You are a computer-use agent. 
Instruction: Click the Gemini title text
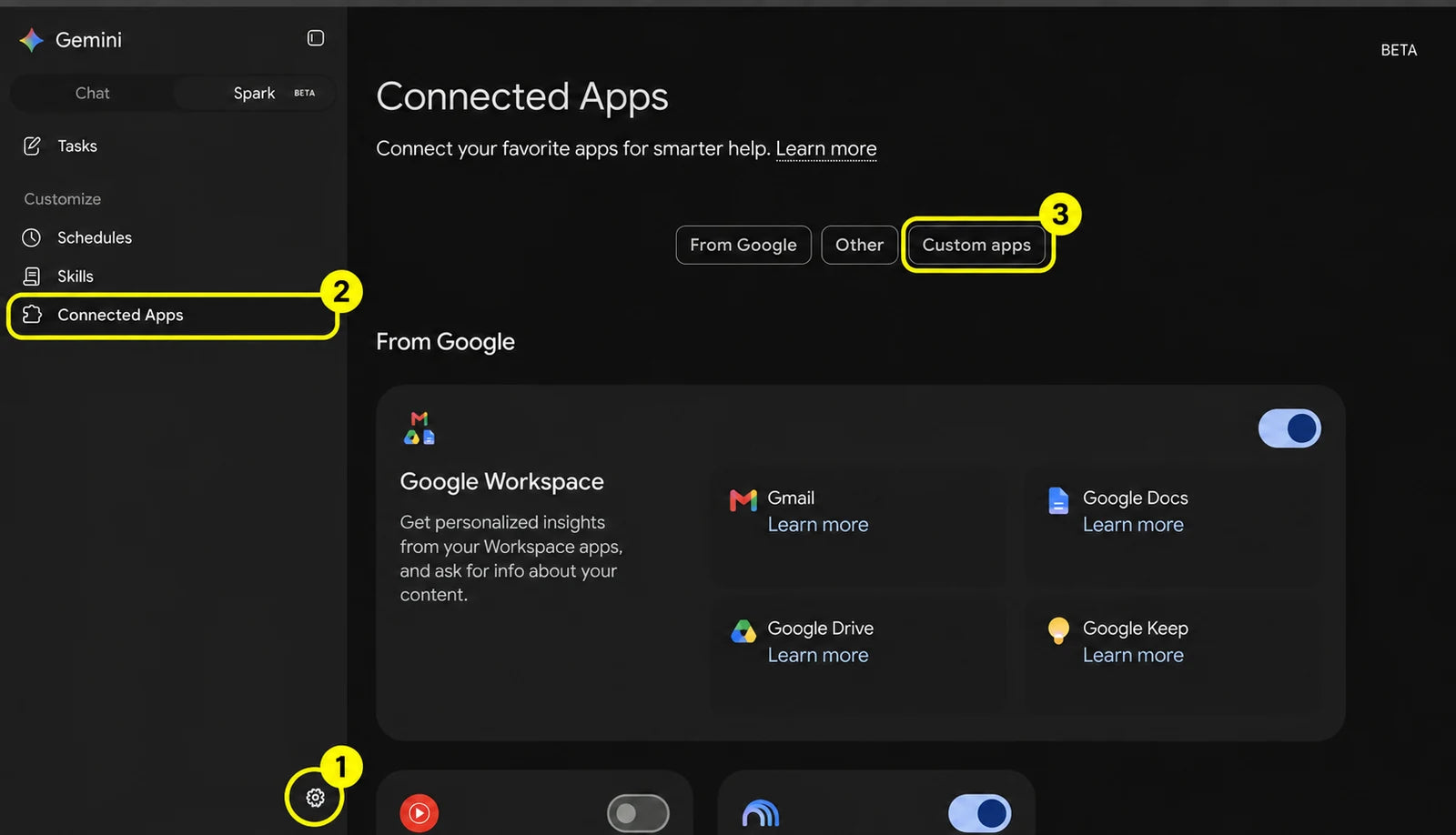pyautogui.click(x=88, y=40)
